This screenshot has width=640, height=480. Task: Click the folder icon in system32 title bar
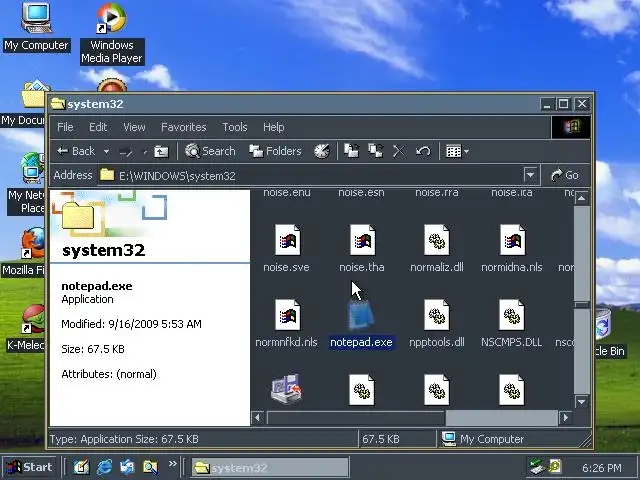click(x=58, y=104)
